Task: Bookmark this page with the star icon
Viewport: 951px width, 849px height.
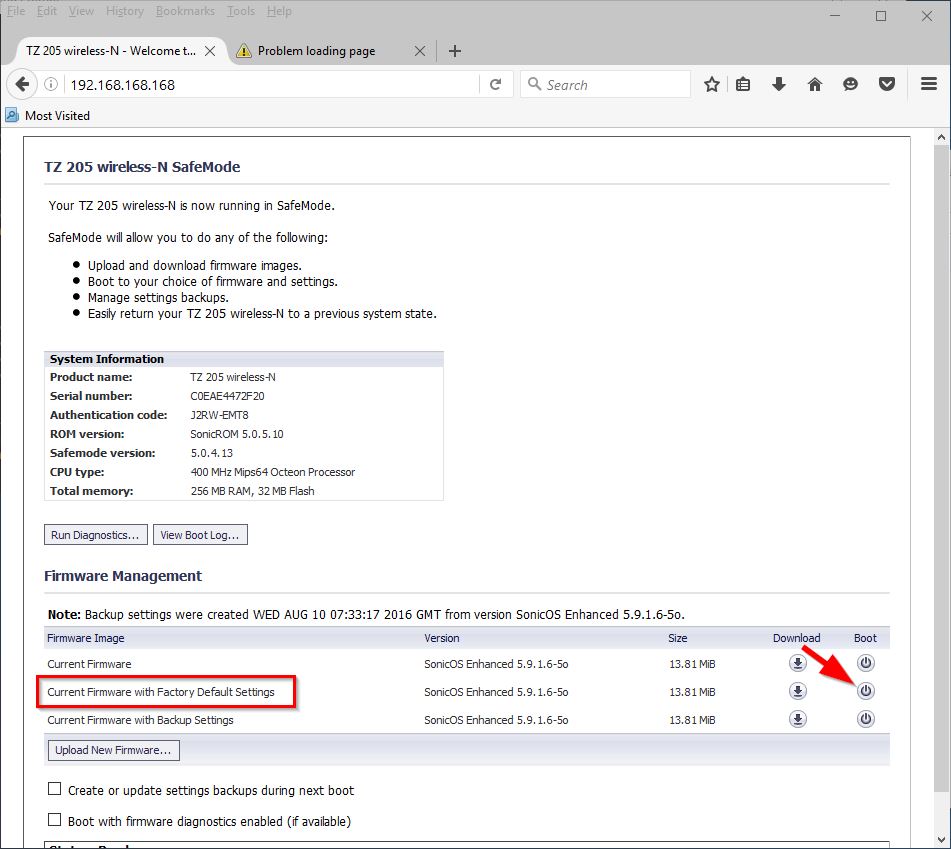Action: 711,84
